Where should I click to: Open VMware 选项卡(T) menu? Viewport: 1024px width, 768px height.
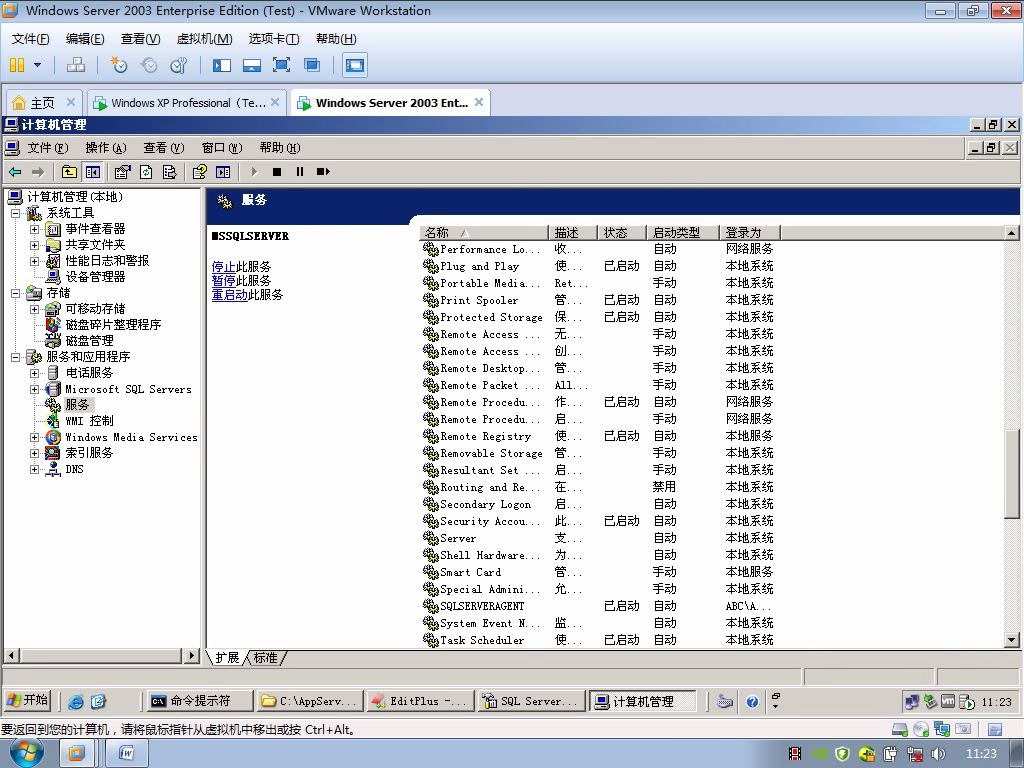[x=274, y=39]
